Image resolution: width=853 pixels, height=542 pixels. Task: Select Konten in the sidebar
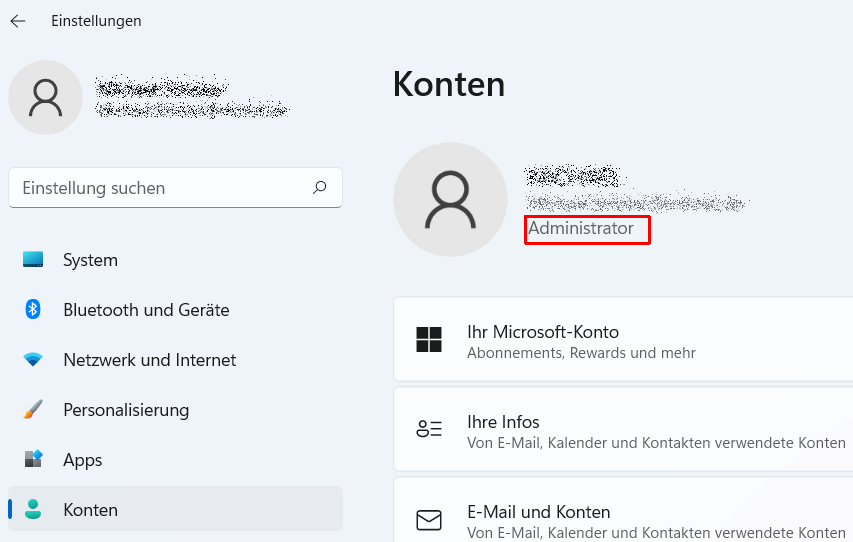pyautogui.click(x=175, y=509)
